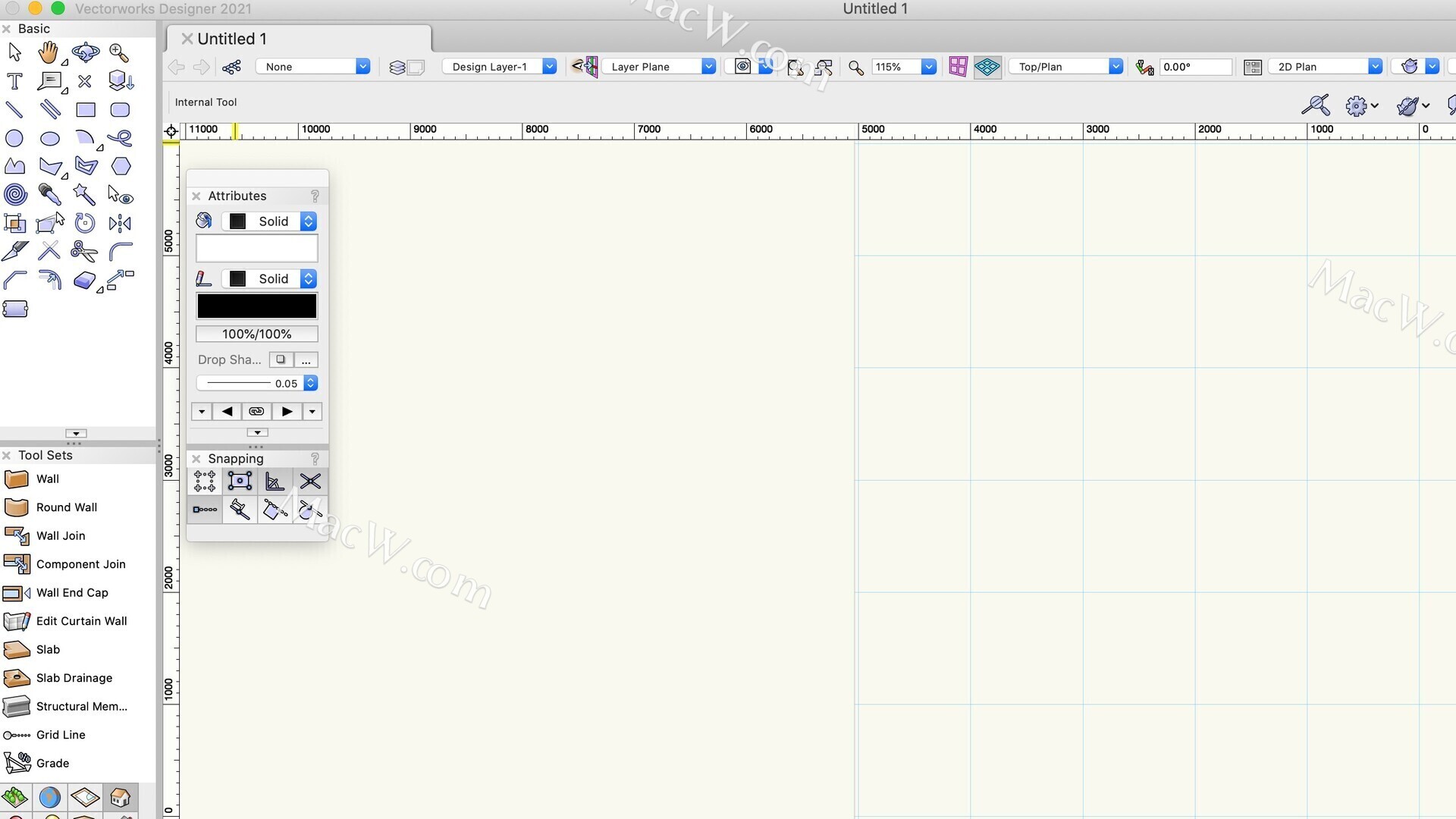The width and height of the screenshot is (1456, 819).
Task: Select the Line tool
Action: pos(14,110)
